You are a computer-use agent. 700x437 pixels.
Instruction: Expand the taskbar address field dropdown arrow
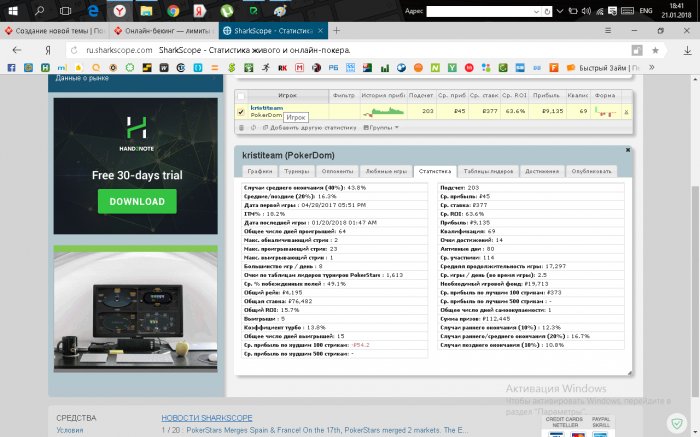pyautogui.click(x=537, y=12)
